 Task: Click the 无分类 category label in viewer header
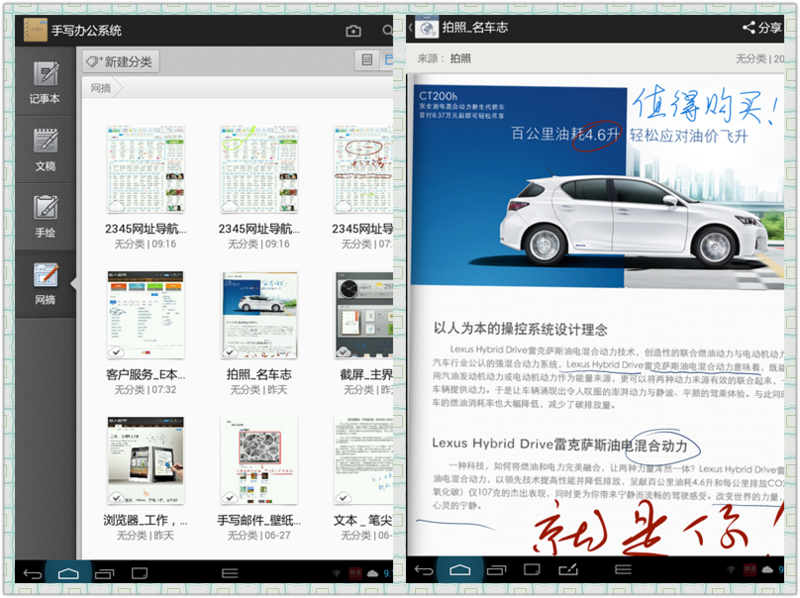(x=751, y=59)
